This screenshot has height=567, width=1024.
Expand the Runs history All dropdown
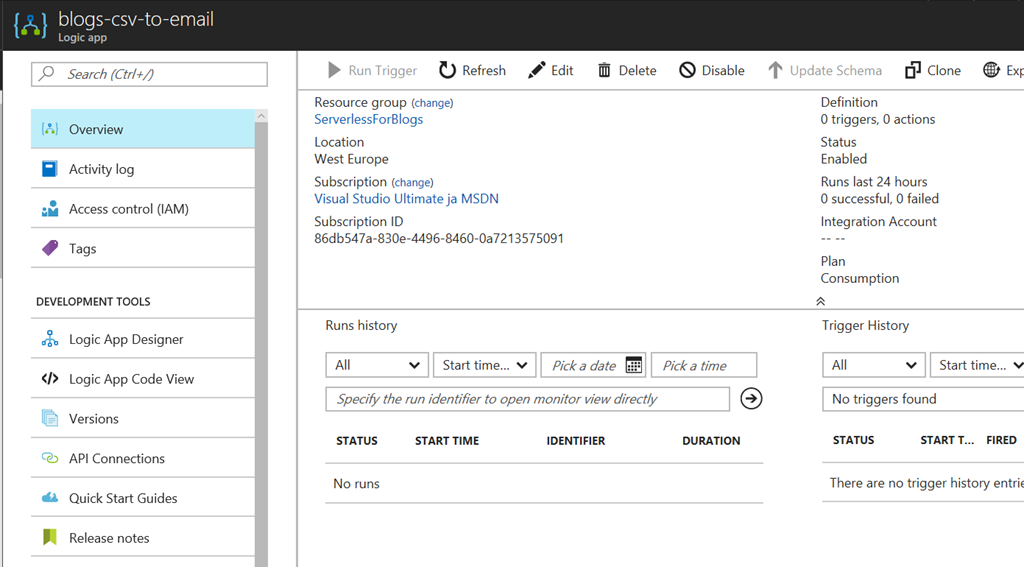[x=377, y=365]
